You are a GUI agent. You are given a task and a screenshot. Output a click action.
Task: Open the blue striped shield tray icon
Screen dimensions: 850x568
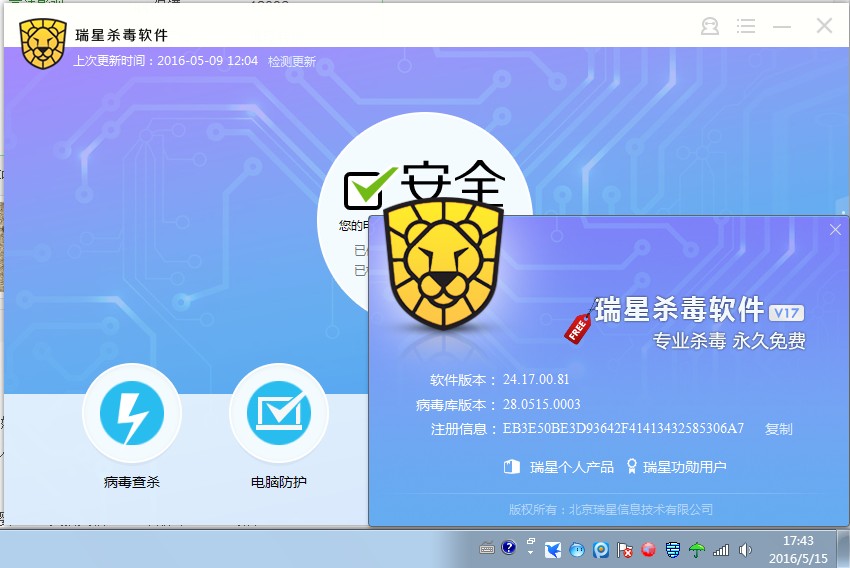click(673, 550)
